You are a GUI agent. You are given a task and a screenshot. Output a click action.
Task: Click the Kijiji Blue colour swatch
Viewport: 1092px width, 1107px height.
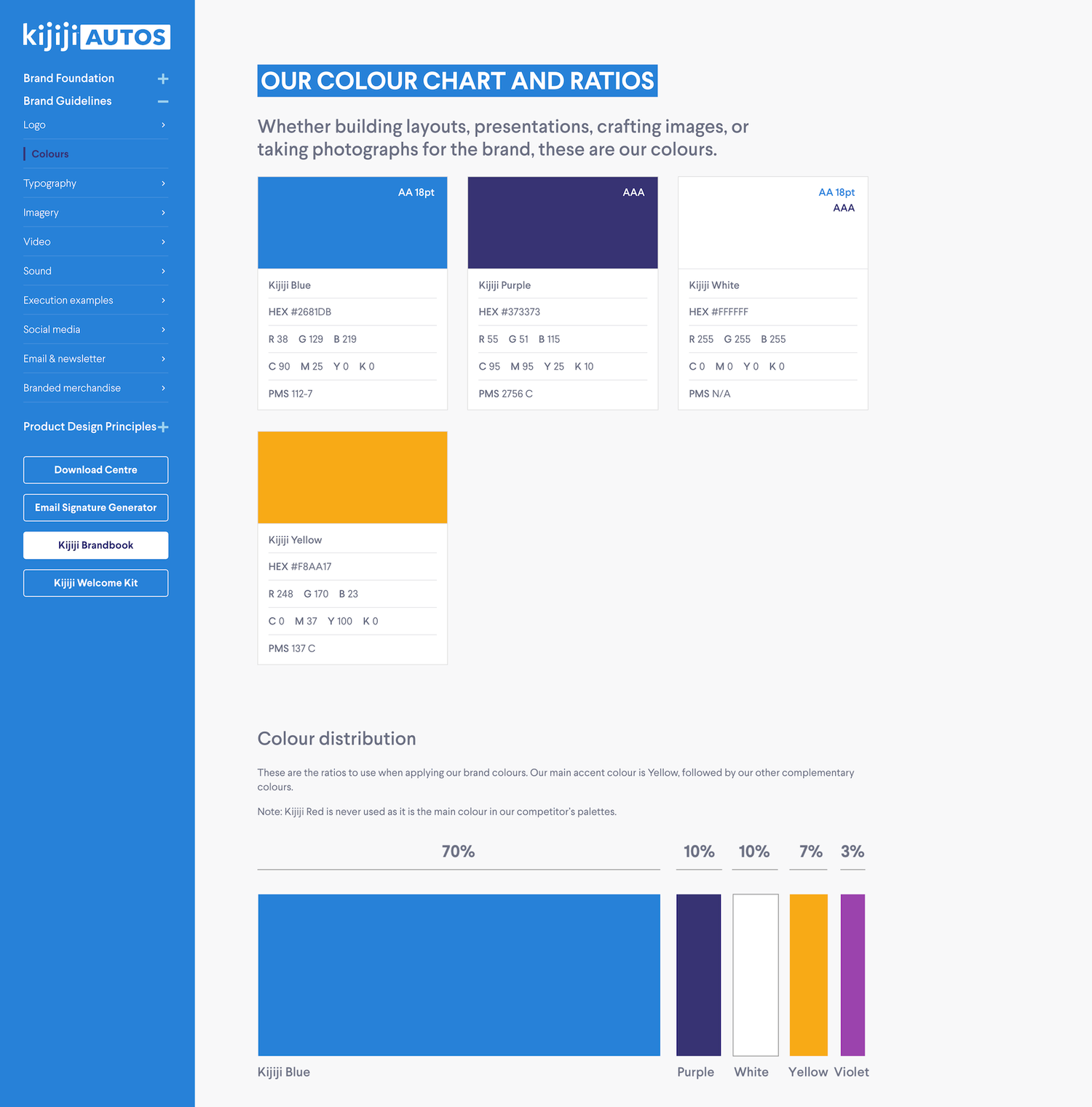point(352,223)
